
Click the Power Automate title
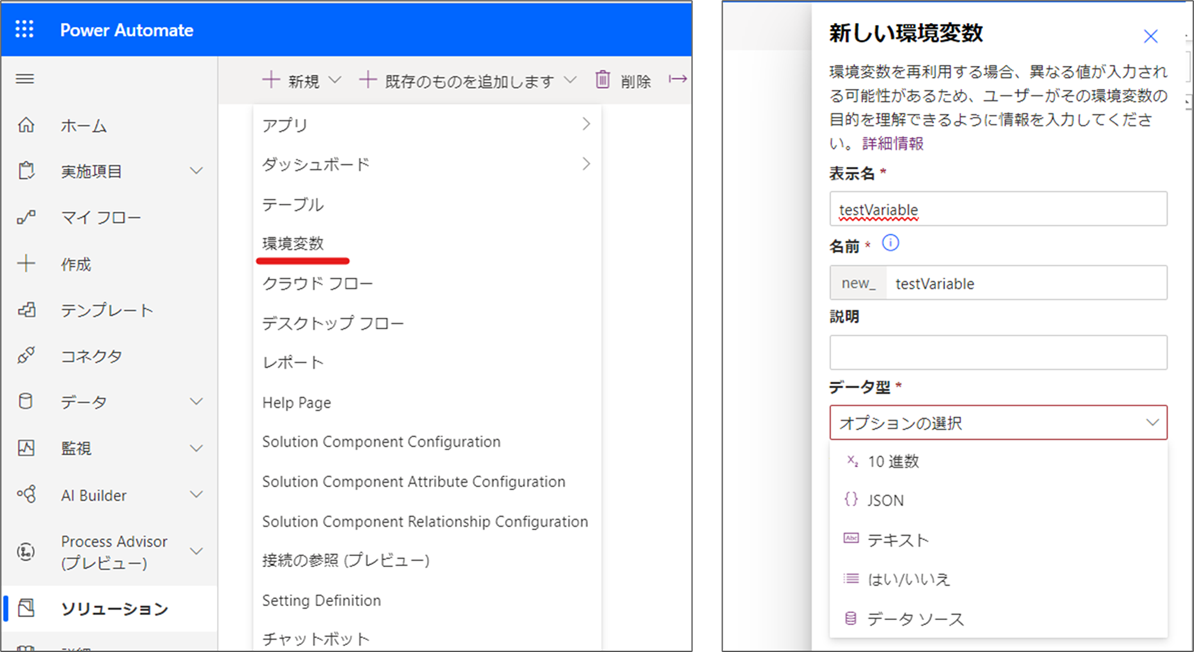coord(126,30)
